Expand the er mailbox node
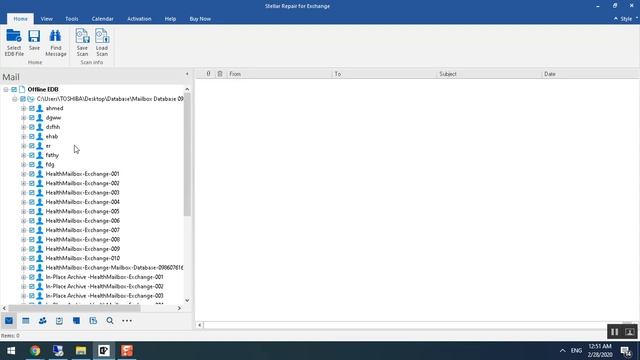The width and height of the screenshot is (640, 360). pos(24,146)
